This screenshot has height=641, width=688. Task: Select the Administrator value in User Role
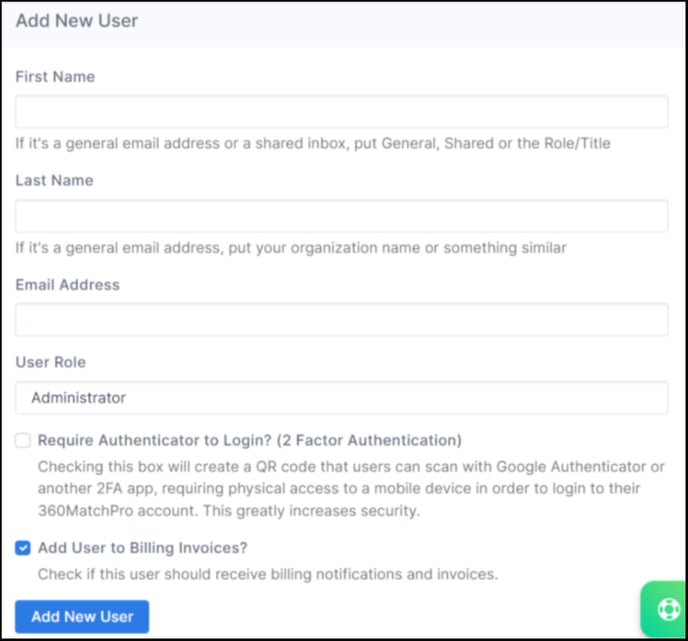[x=79, y=398]
